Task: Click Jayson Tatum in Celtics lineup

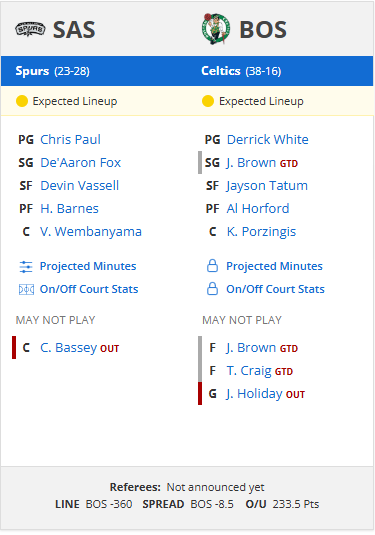Action: click(267, 186)
